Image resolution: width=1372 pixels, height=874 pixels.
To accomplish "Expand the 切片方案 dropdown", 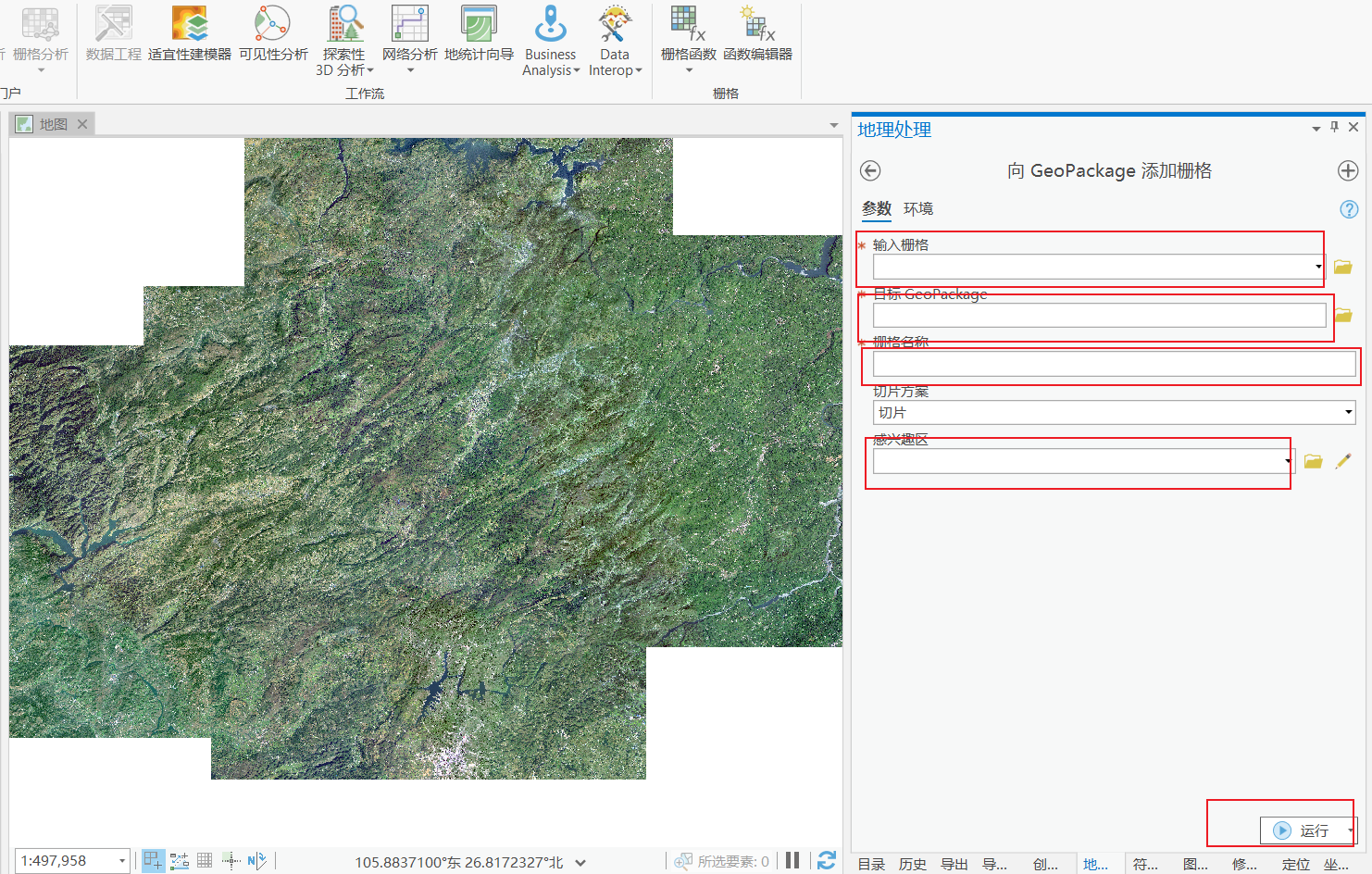I will point(1348,412).
